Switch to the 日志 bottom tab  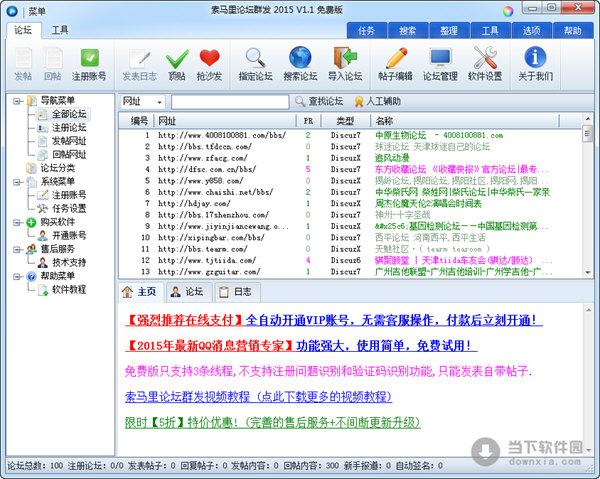tap(233, 292)
